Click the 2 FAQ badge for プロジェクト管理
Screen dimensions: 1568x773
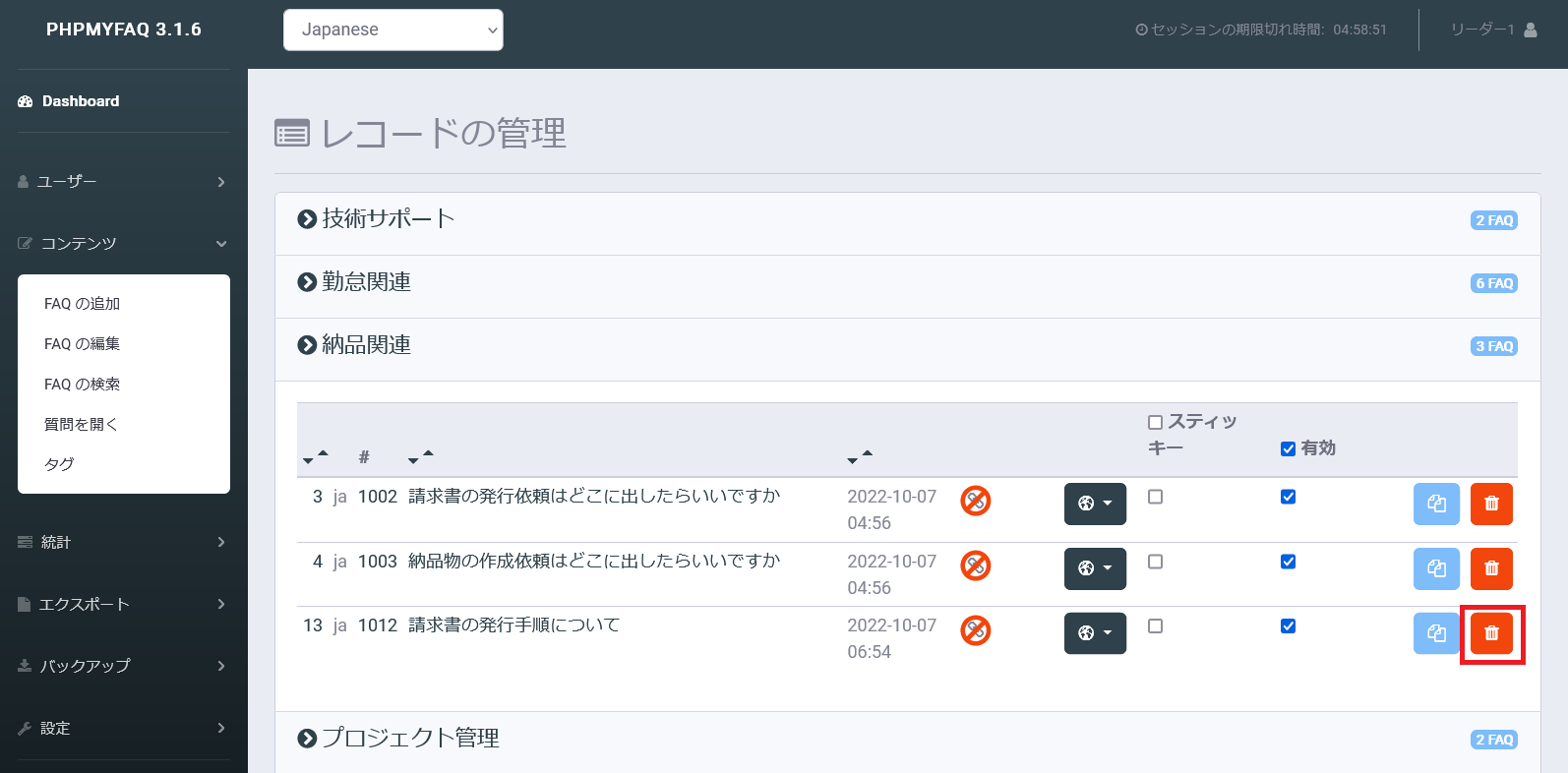(1494, 740)
